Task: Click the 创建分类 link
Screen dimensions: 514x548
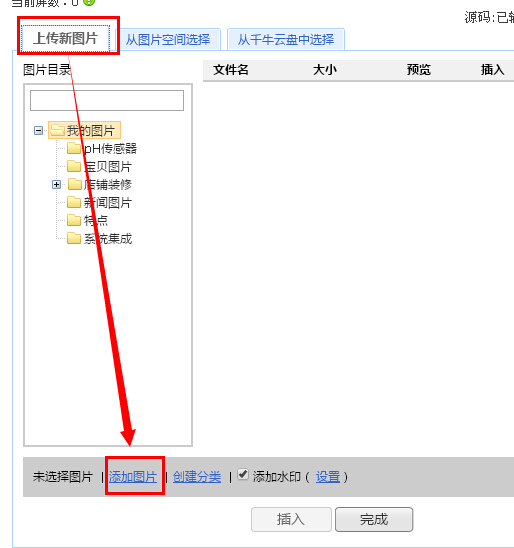Action: click(x=197, y=477)
